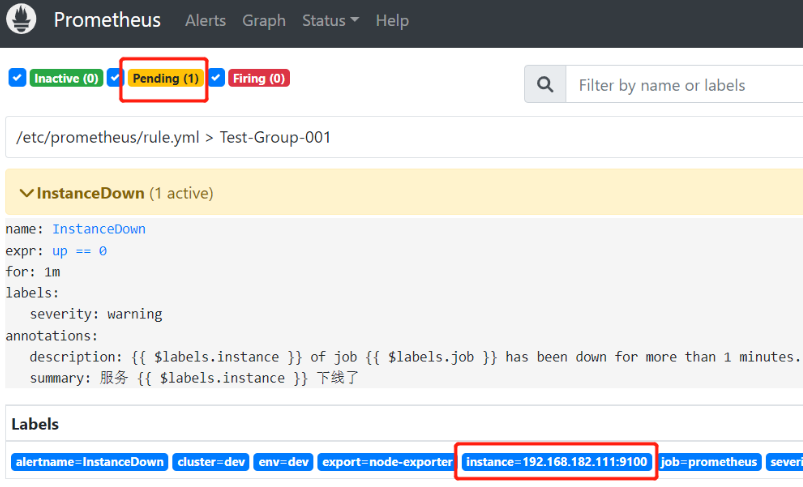This screenshot has height=487, width=803.
Task: Click the description annotation text
Action: (415, 356)
